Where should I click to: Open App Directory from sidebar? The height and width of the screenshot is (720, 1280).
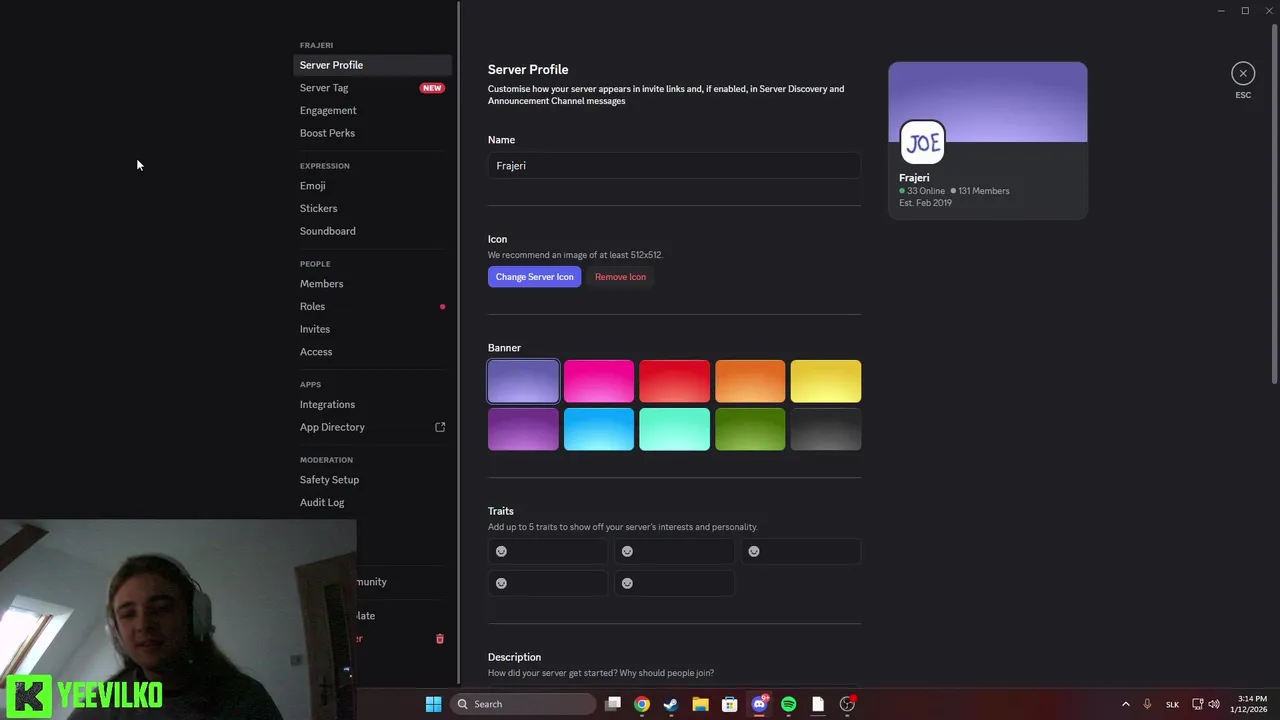[x=373, y=427]
